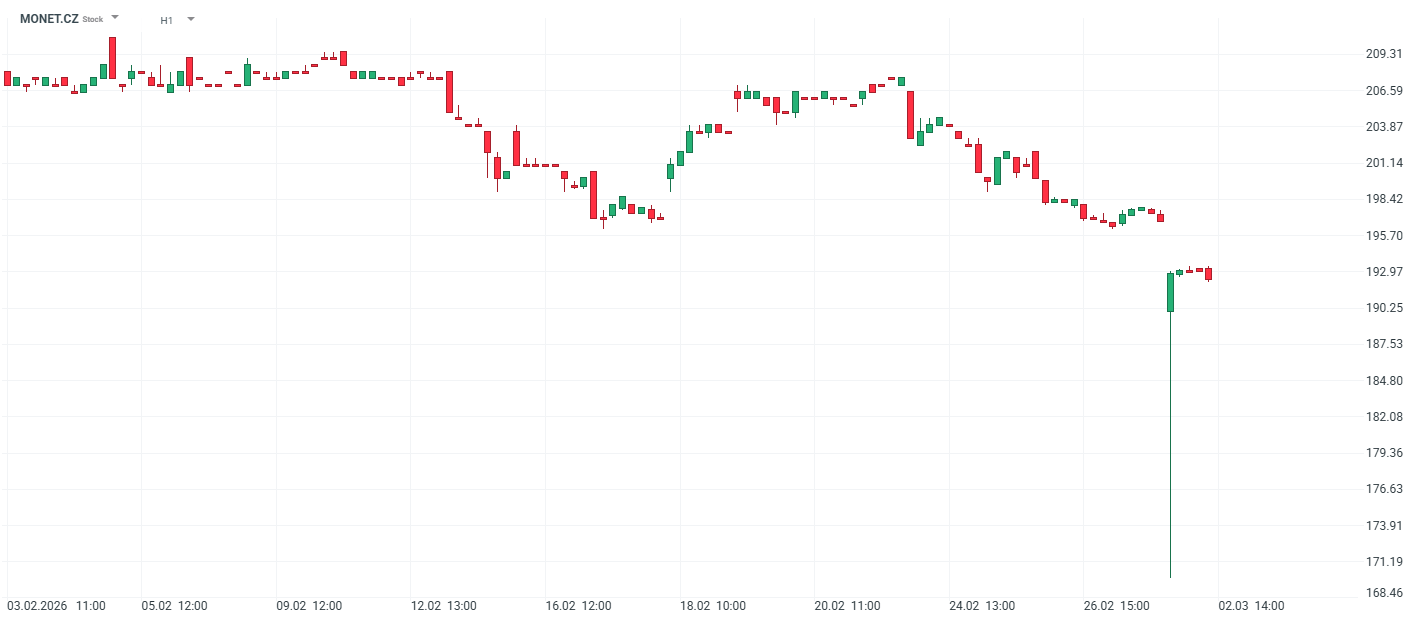Click the 24.02 13:00 time label
This screenshot has width=1426, height=623.
982,606
